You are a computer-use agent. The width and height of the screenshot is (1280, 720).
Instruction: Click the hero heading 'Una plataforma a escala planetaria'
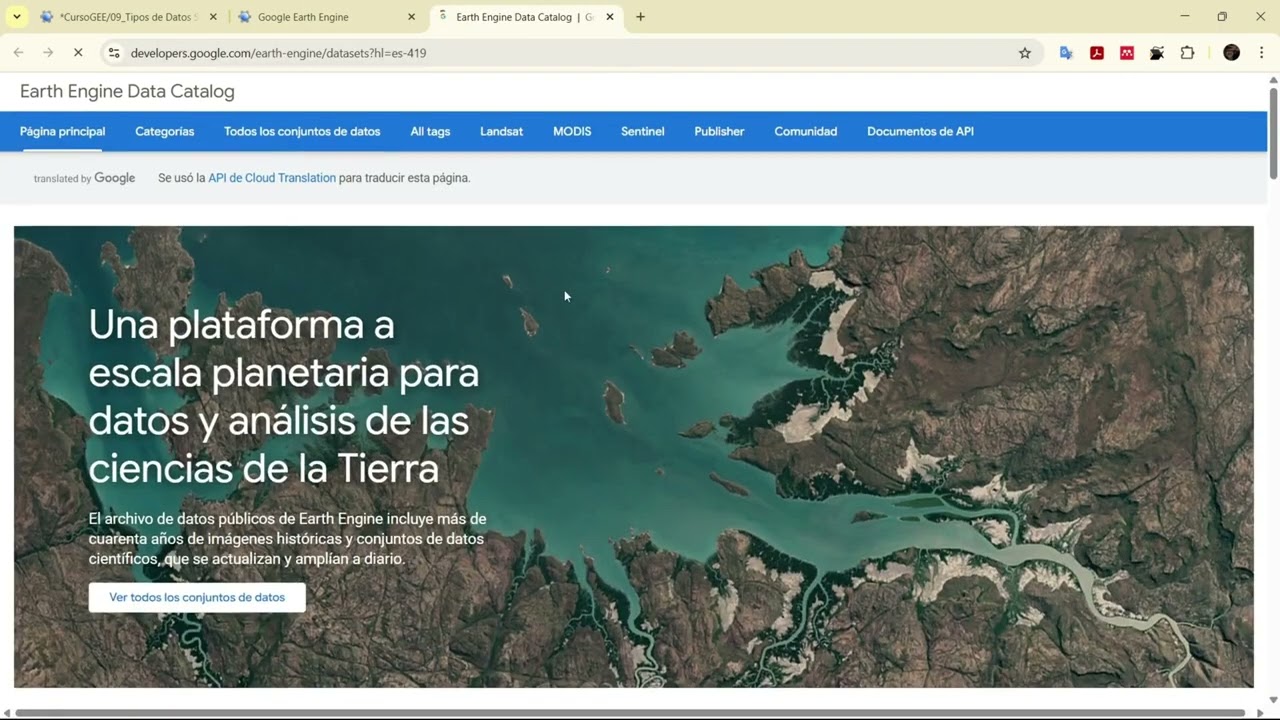point(284,396)
